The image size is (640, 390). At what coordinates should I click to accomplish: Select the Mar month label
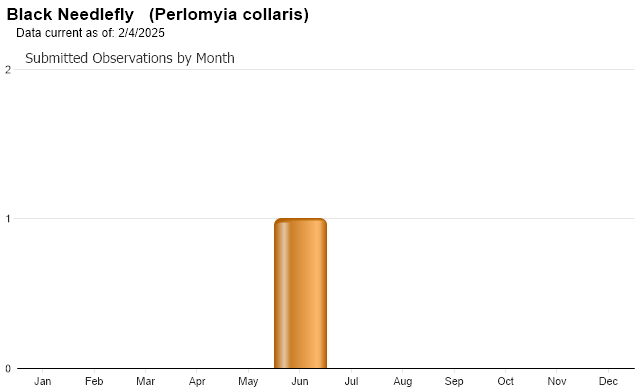(145, 381)
